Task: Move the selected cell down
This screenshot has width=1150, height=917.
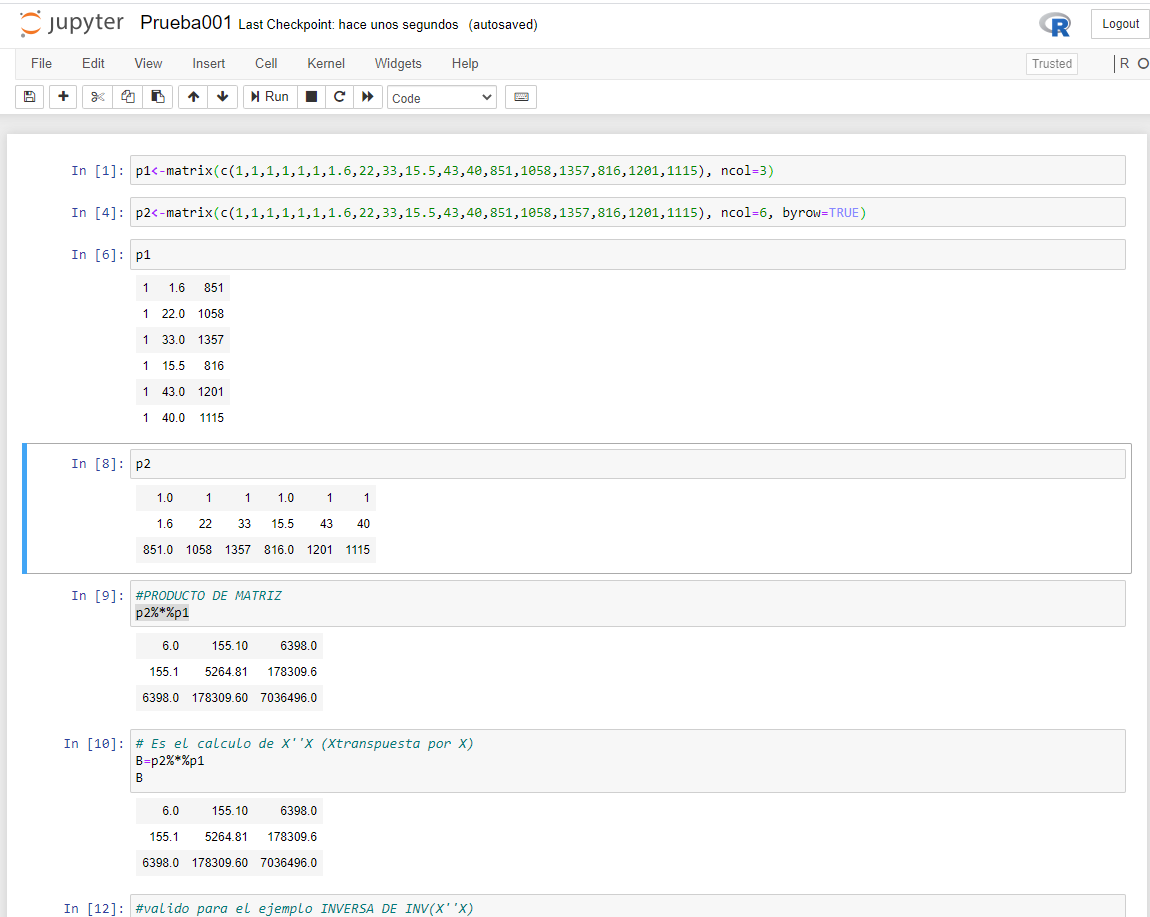Action: [x=222, y=96]
